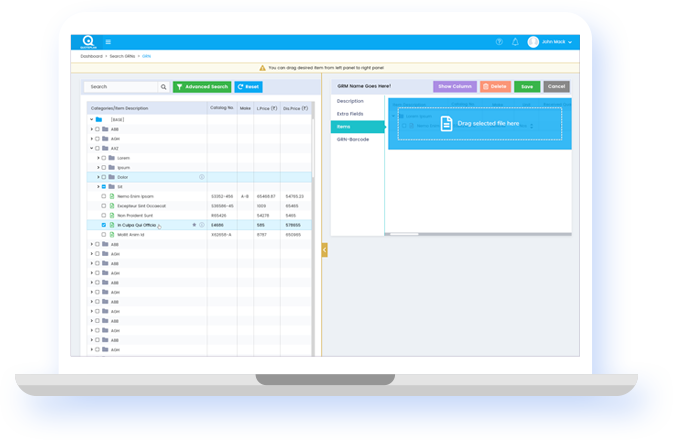The height and width of the screenshot is (440, 673).
Task: Click the Catalog No. column header
Action: (x=222, y=108)
